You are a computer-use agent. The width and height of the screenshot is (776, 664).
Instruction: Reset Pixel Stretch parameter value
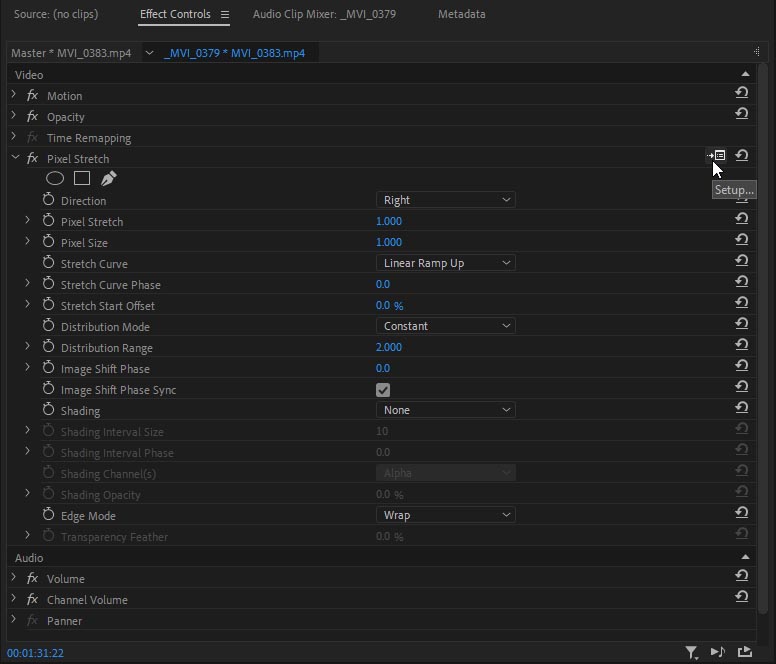[x=741, y=218]
